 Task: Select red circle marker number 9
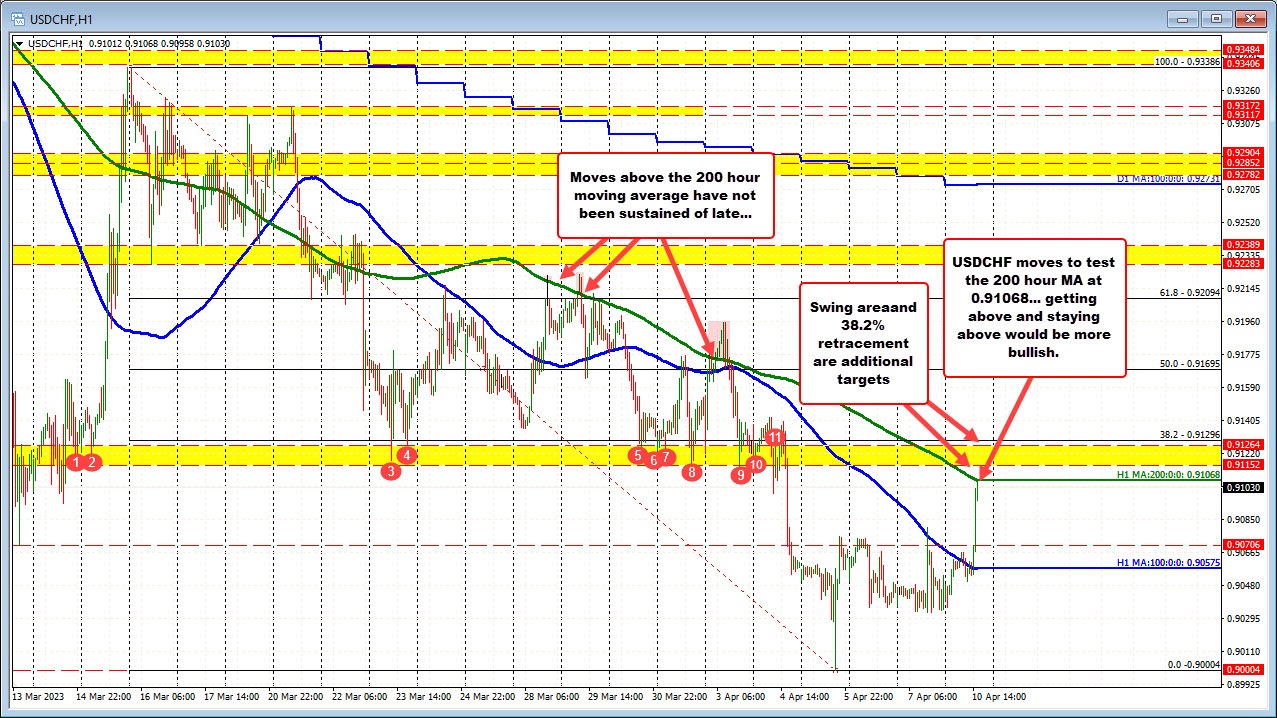click(x=740, y=476)
